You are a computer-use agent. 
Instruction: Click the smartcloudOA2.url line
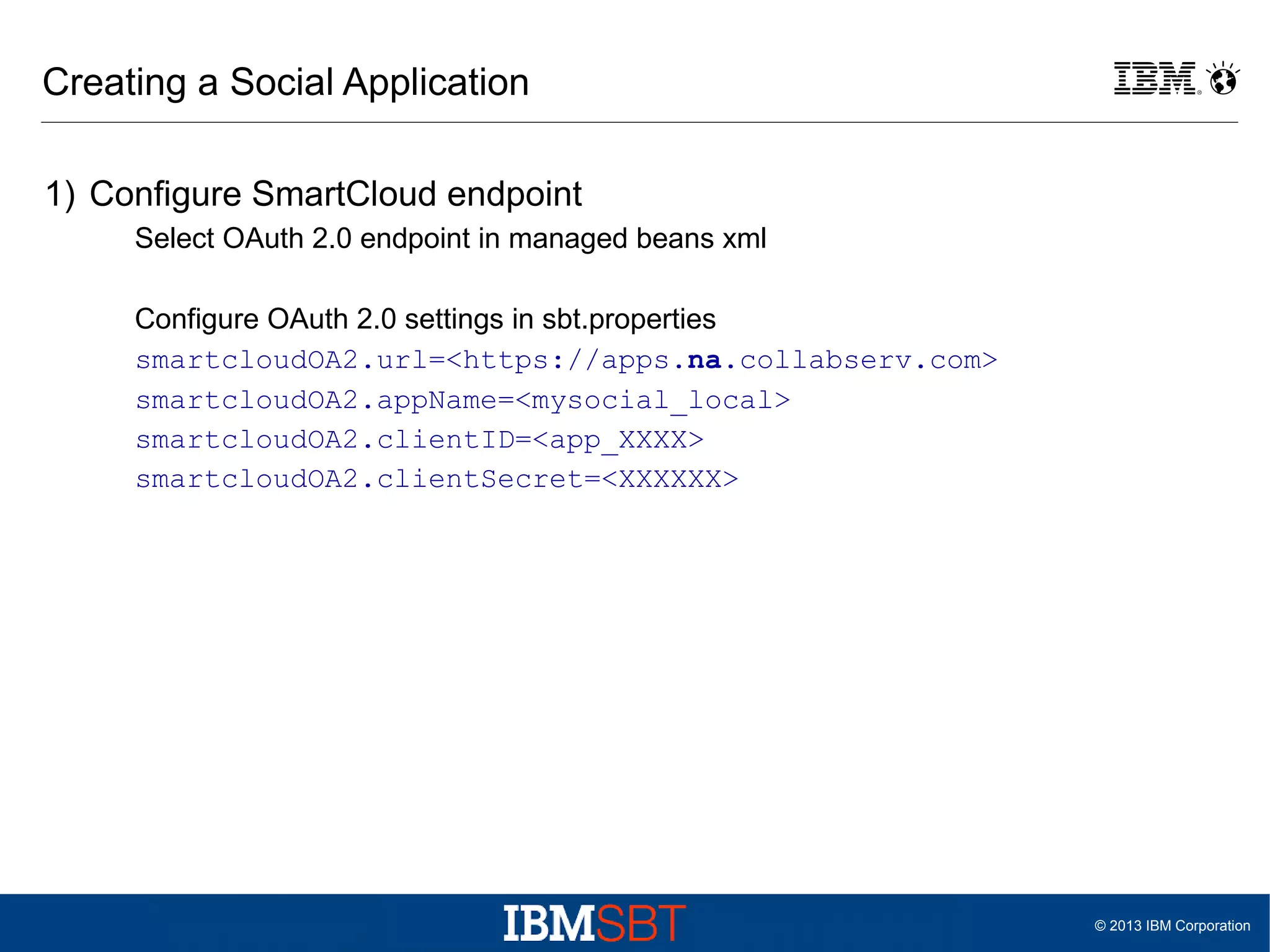pos(566,360)
